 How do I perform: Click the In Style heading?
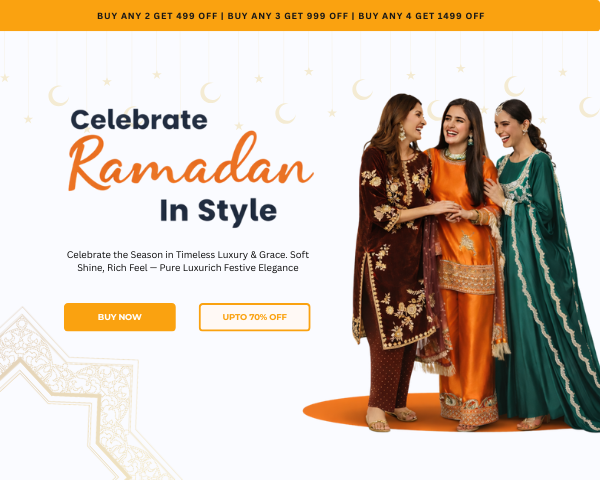tap(218, 211)
